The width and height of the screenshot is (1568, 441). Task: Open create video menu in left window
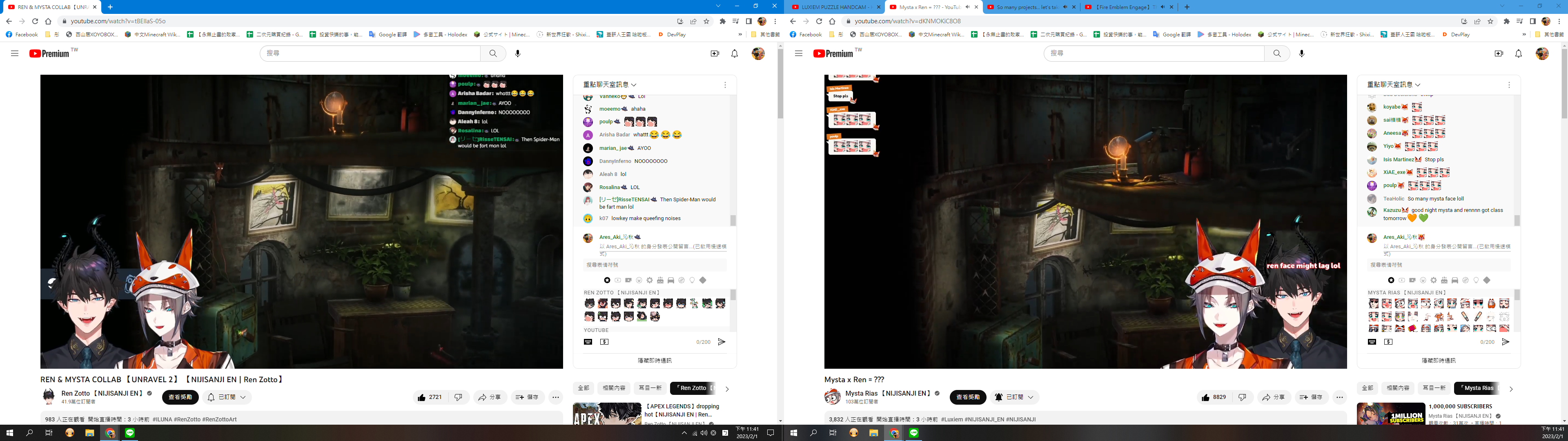click(x=715, y=53)
